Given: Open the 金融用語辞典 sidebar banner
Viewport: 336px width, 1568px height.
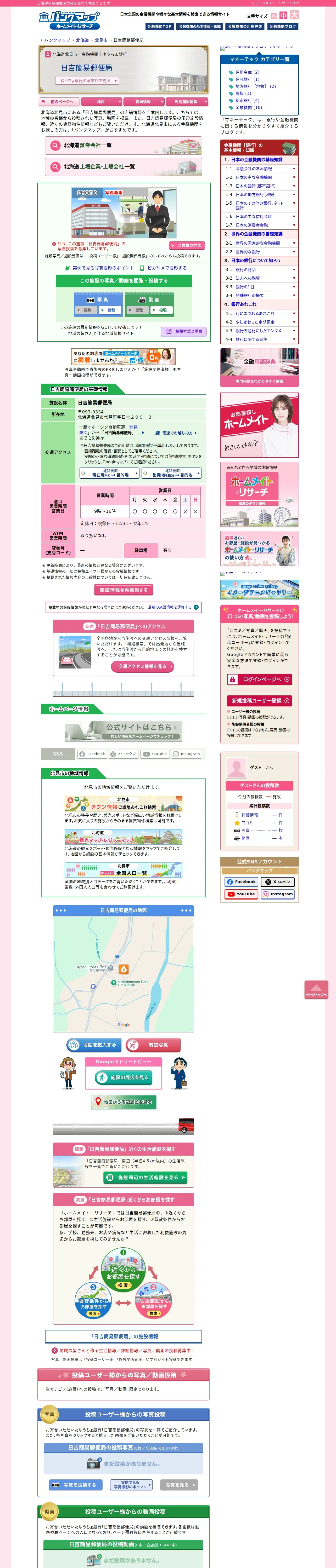Looking at the screenshot, I should pos(260,367).
